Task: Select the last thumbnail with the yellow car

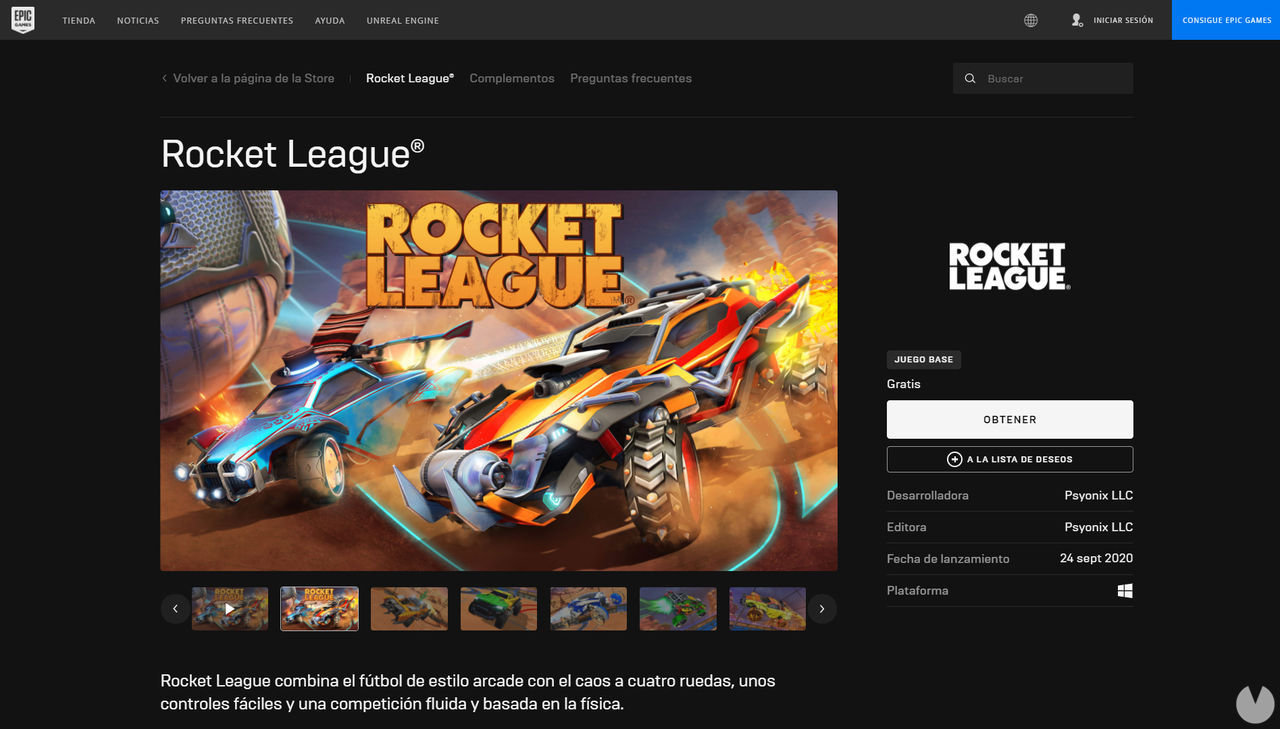Action: [x=768, y=608]
